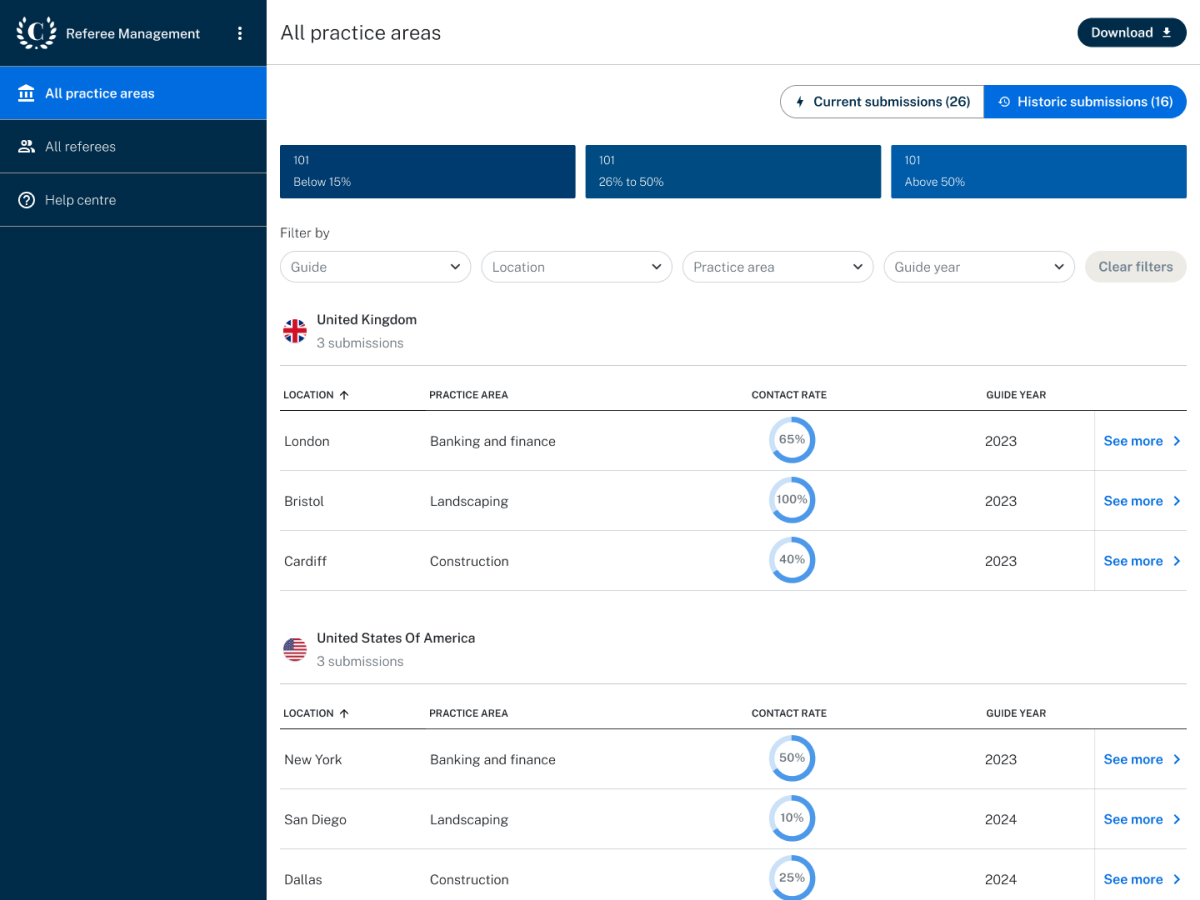Click the Location sort arrow in USA table
1200x900 pixels.
(x=344, y=714)
